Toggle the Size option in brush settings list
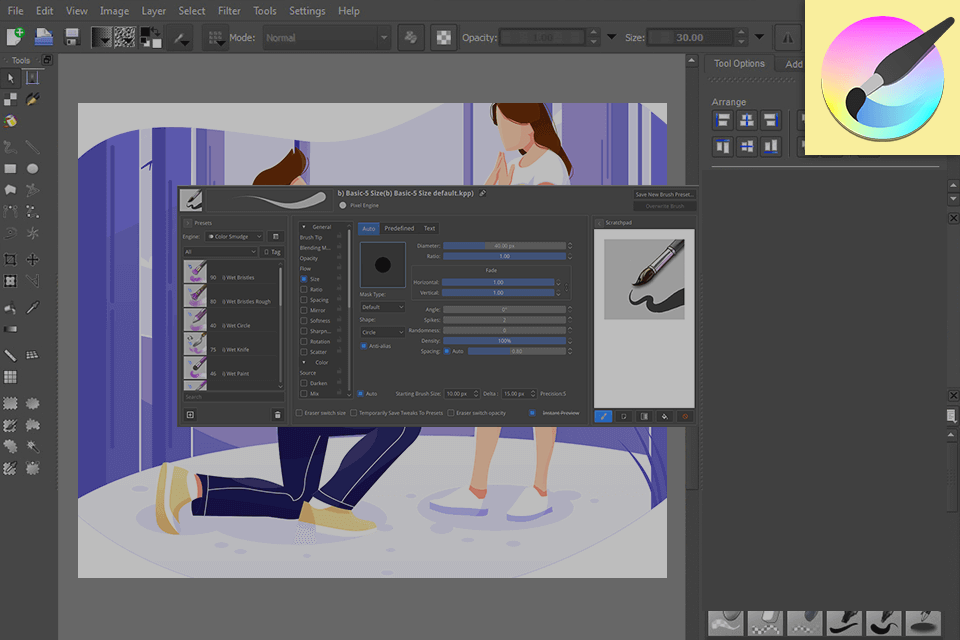 point(302,279)
